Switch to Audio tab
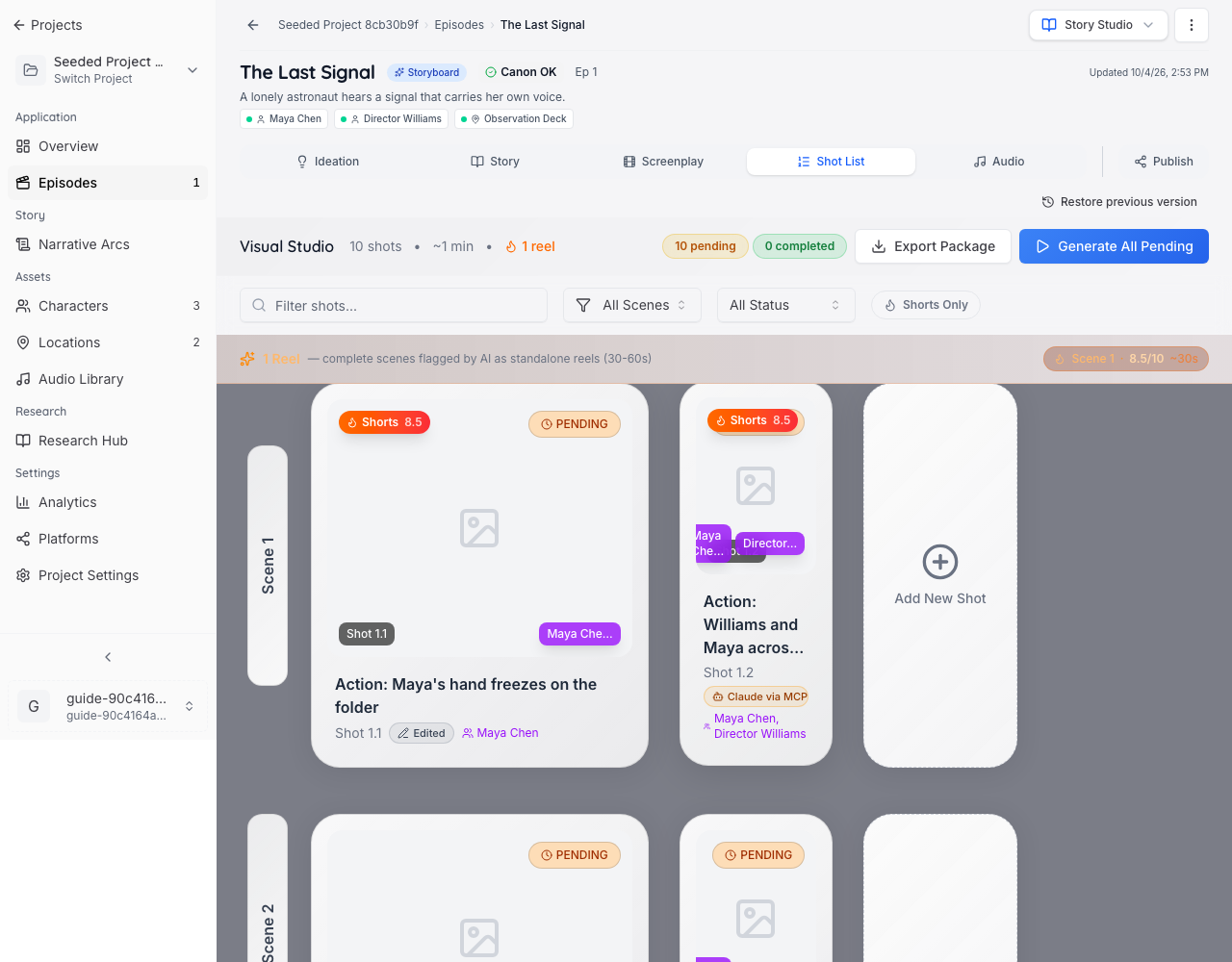Image resolution: width=1232 pixels, height=962 pixels. point(999,162)
